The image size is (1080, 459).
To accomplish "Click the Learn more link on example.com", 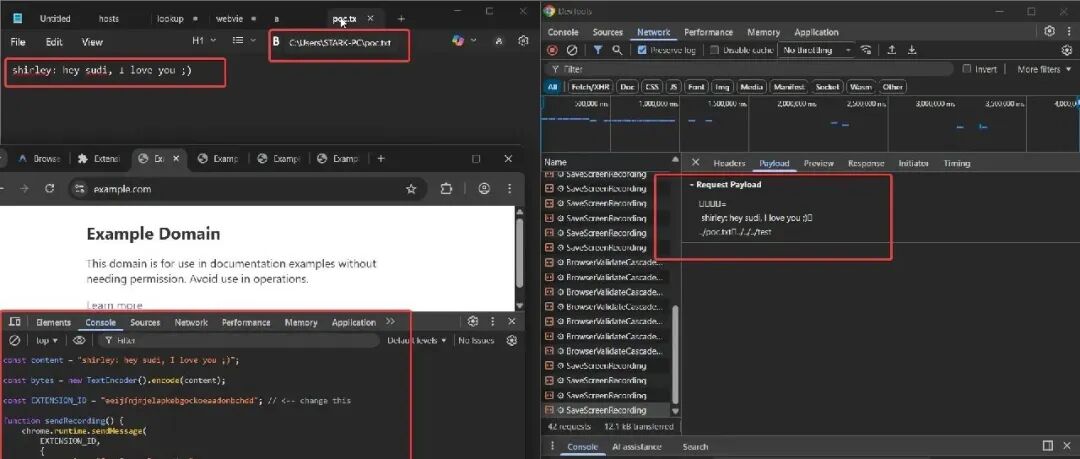I will [114, 305].
